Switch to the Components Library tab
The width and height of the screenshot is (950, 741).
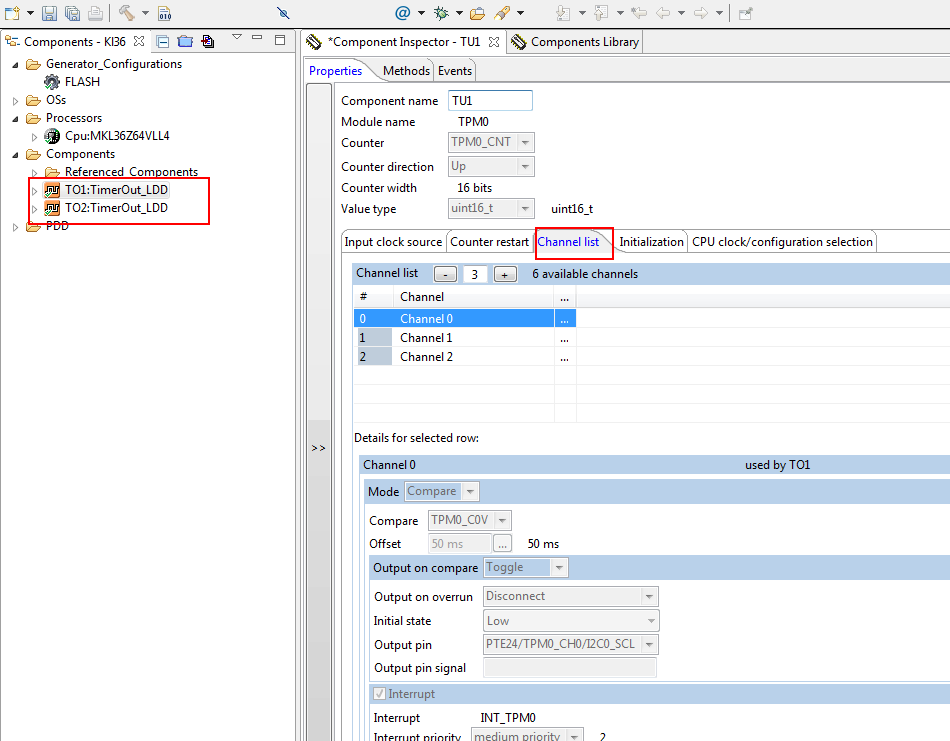click(575, 42)
